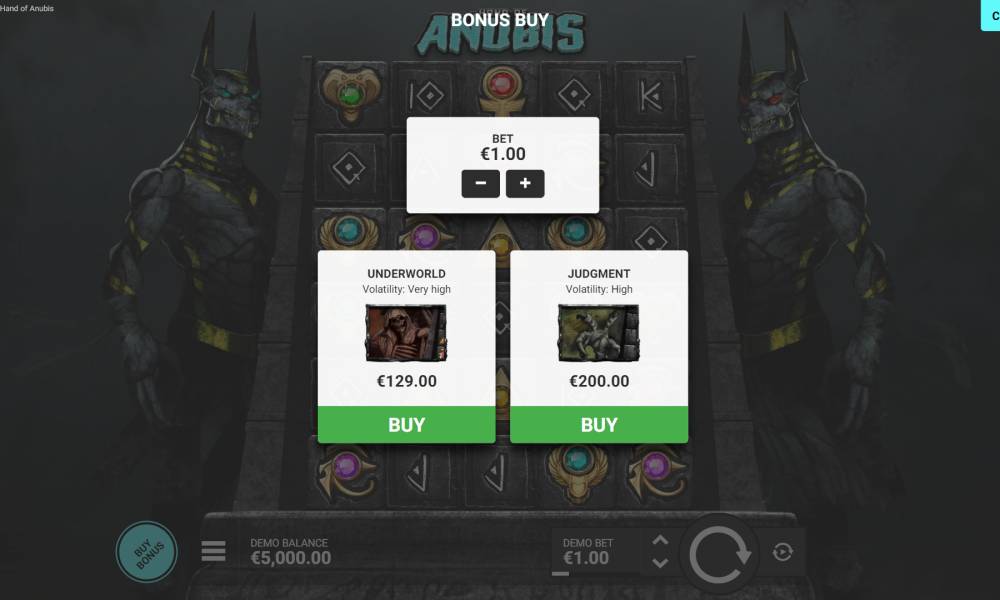Open the hamburger menu
Image resolution: width=1000 pixels, height=600 pixels.
pos(213,551)
